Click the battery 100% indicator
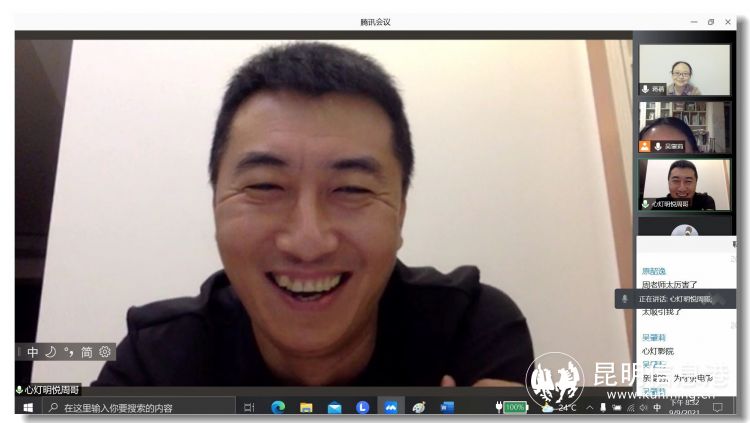The image size is (750, 423). [512, 407]
